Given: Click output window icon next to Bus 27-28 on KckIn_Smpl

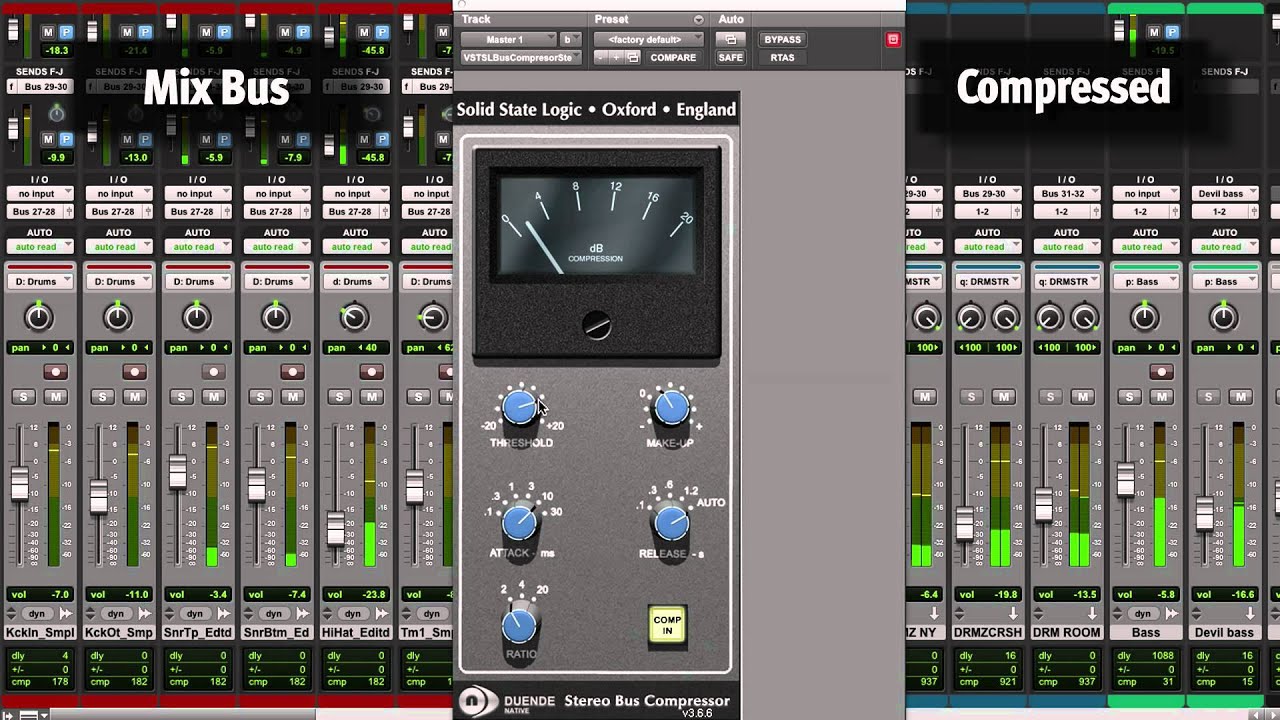Looking at the screenshot, I should pyautogui.click(x=71, y=212).
